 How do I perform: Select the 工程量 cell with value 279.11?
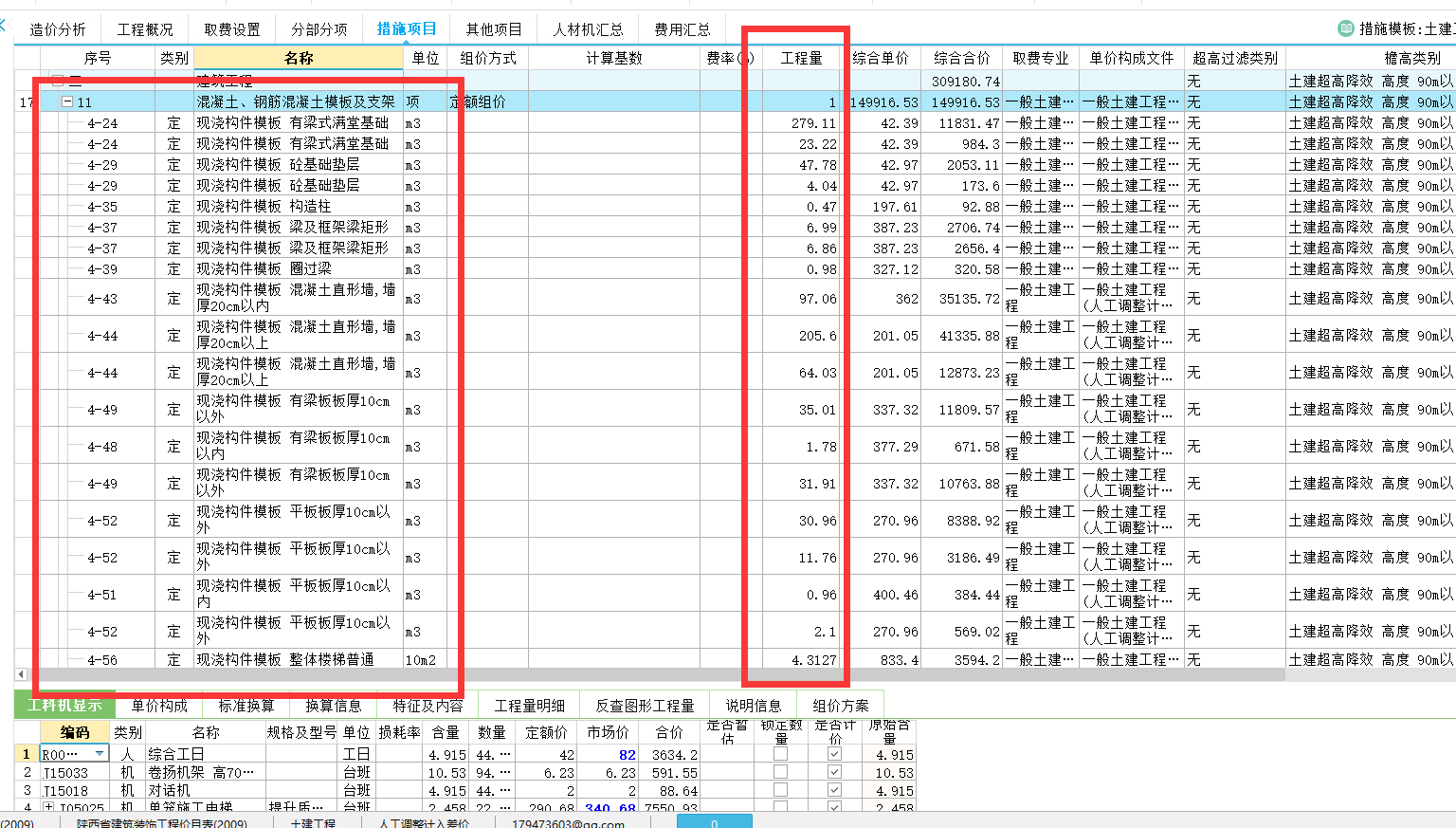801,123
